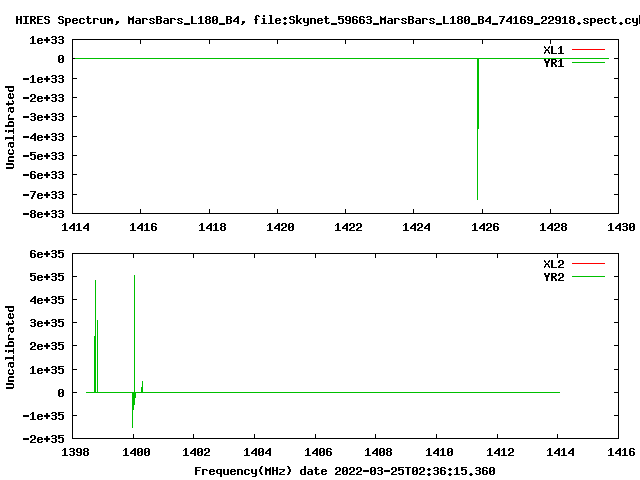Image resolution: width=640 pixels, height=480 pixels.
Task: Click the 1420 x-axis tick label
Action: tap(280, 227)
